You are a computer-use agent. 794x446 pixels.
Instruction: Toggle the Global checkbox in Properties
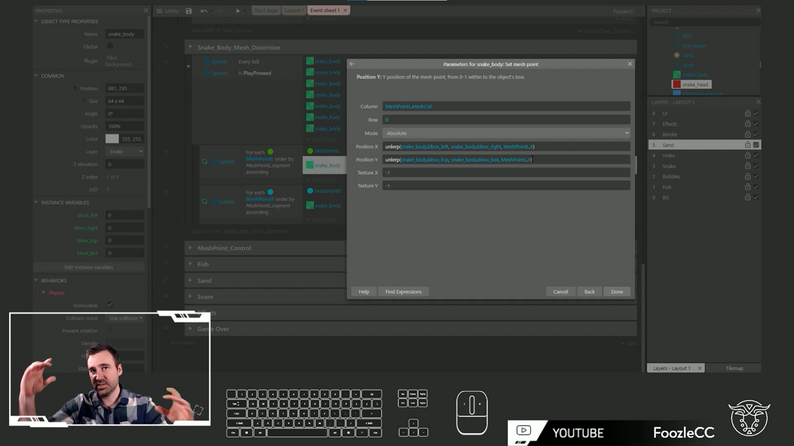pos(110,46)
